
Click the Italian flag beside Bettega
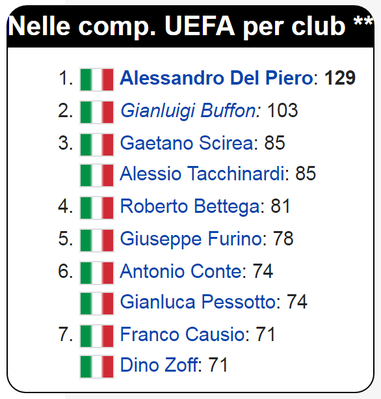[97, 208]
